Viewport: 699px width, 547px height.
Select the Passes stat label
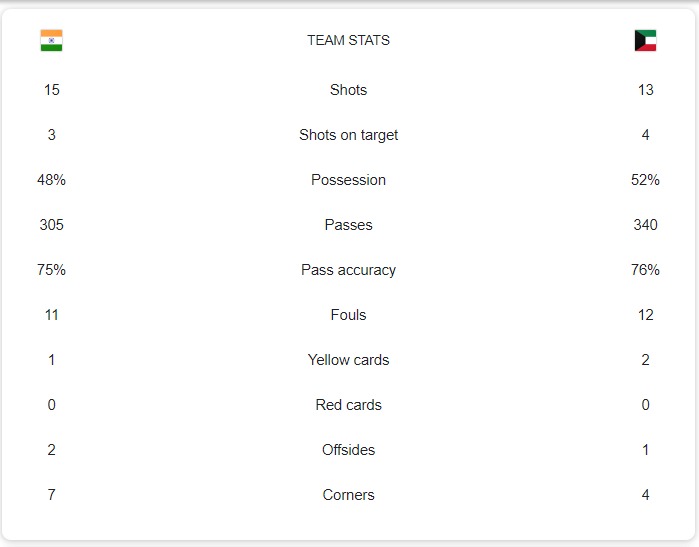348,225
